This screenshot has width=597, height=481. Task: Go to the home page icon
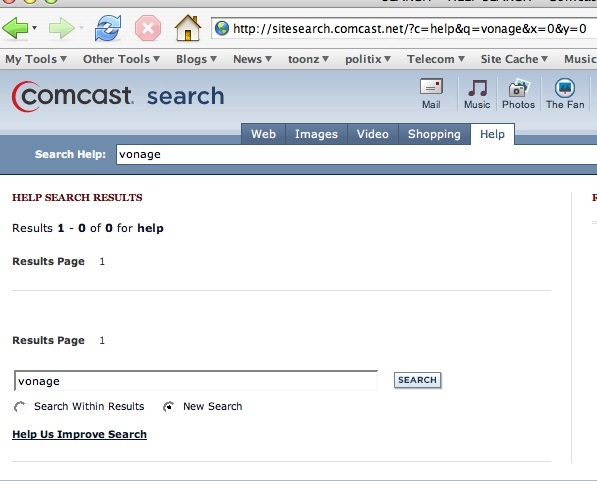tap(188, 28)
